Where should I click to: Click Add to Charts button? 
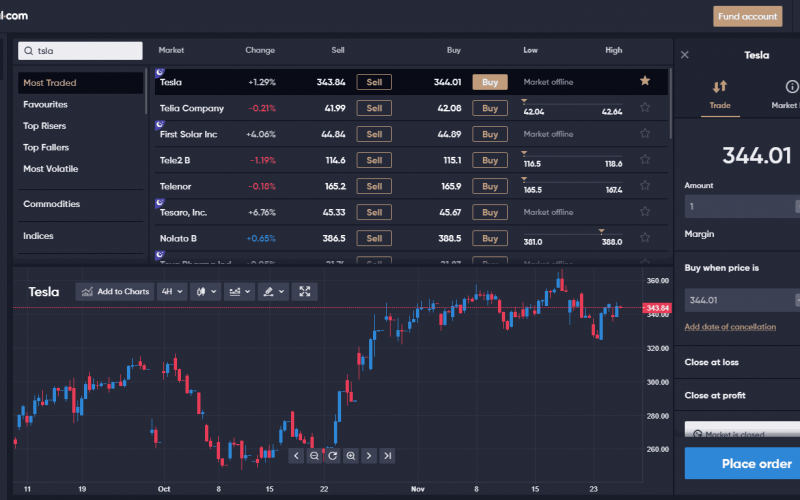coord(115,292)
